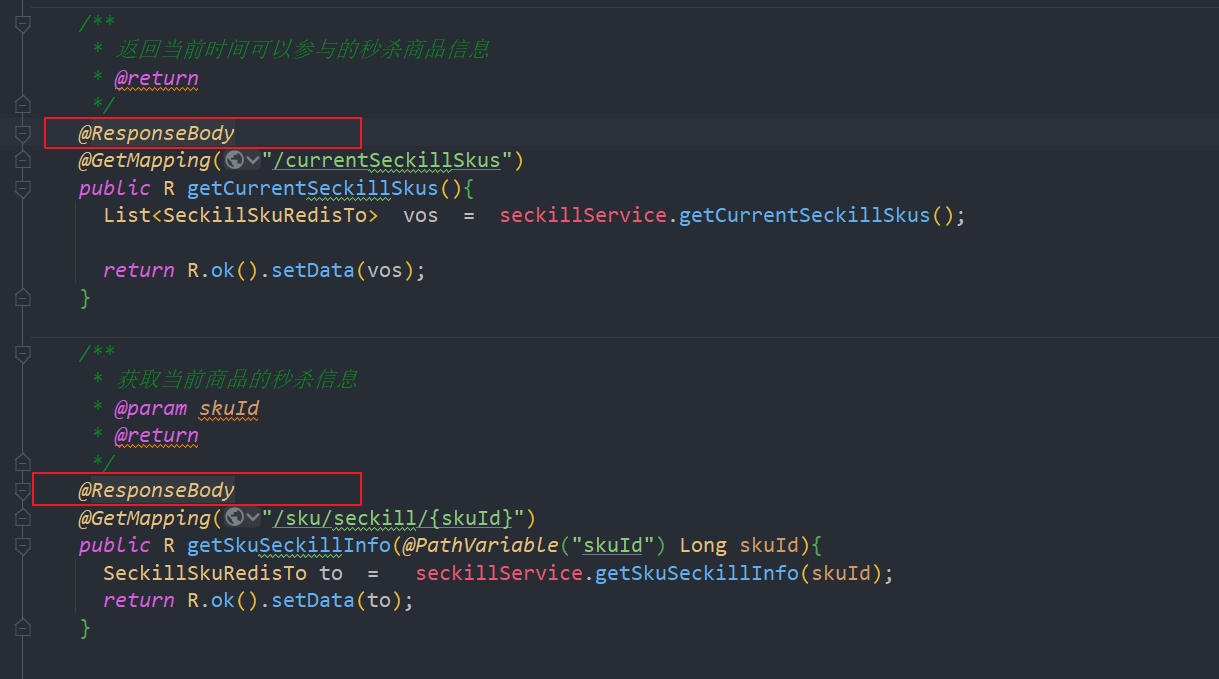Click the globe icon before "/sku/seckill/{skuId}"

(234, 518)
